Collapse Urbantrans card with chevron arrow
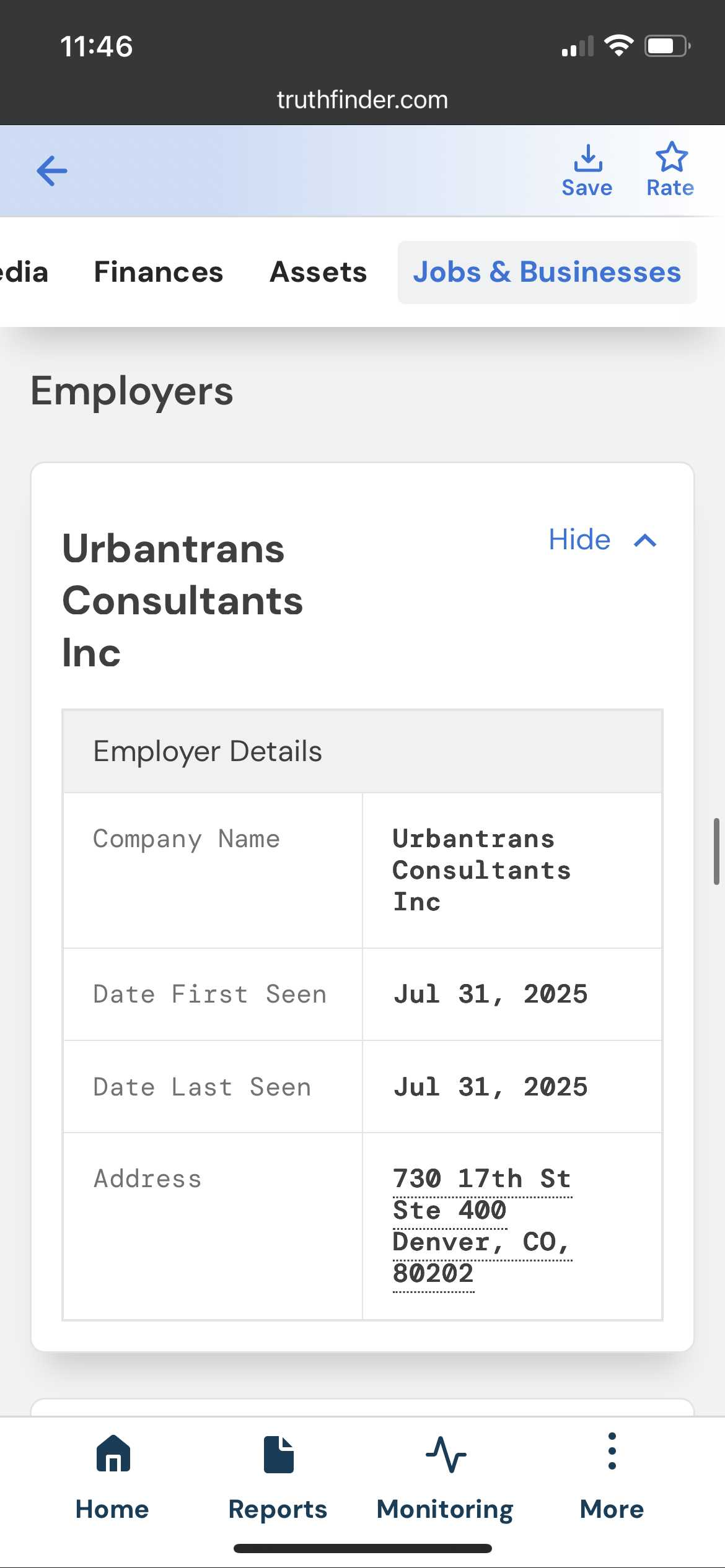The image size is (725, 1568). tap(645, 541)
